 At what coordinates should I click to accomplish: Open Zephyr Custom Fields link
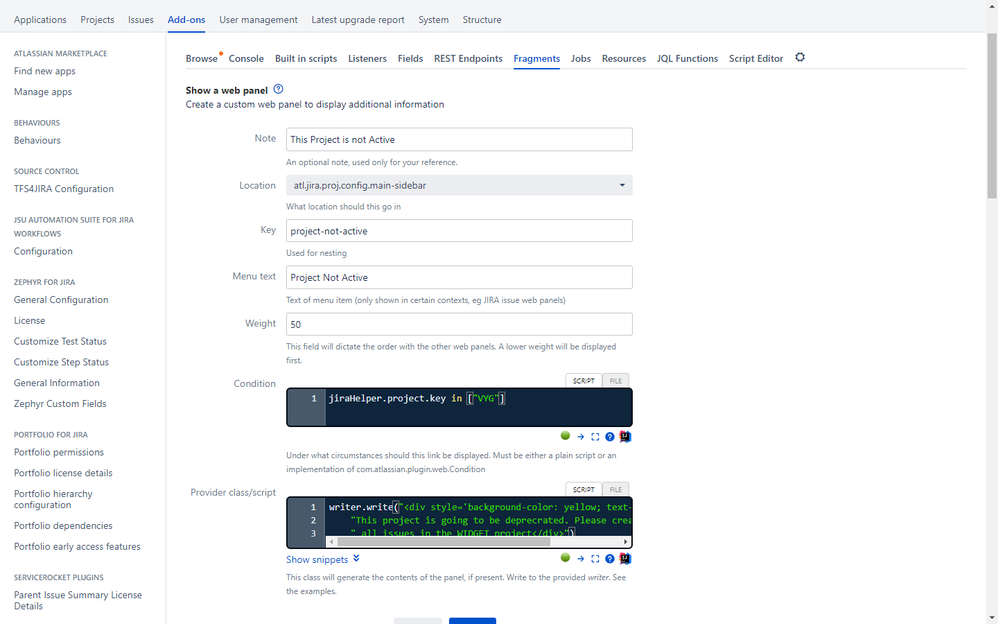coord(60,404)
